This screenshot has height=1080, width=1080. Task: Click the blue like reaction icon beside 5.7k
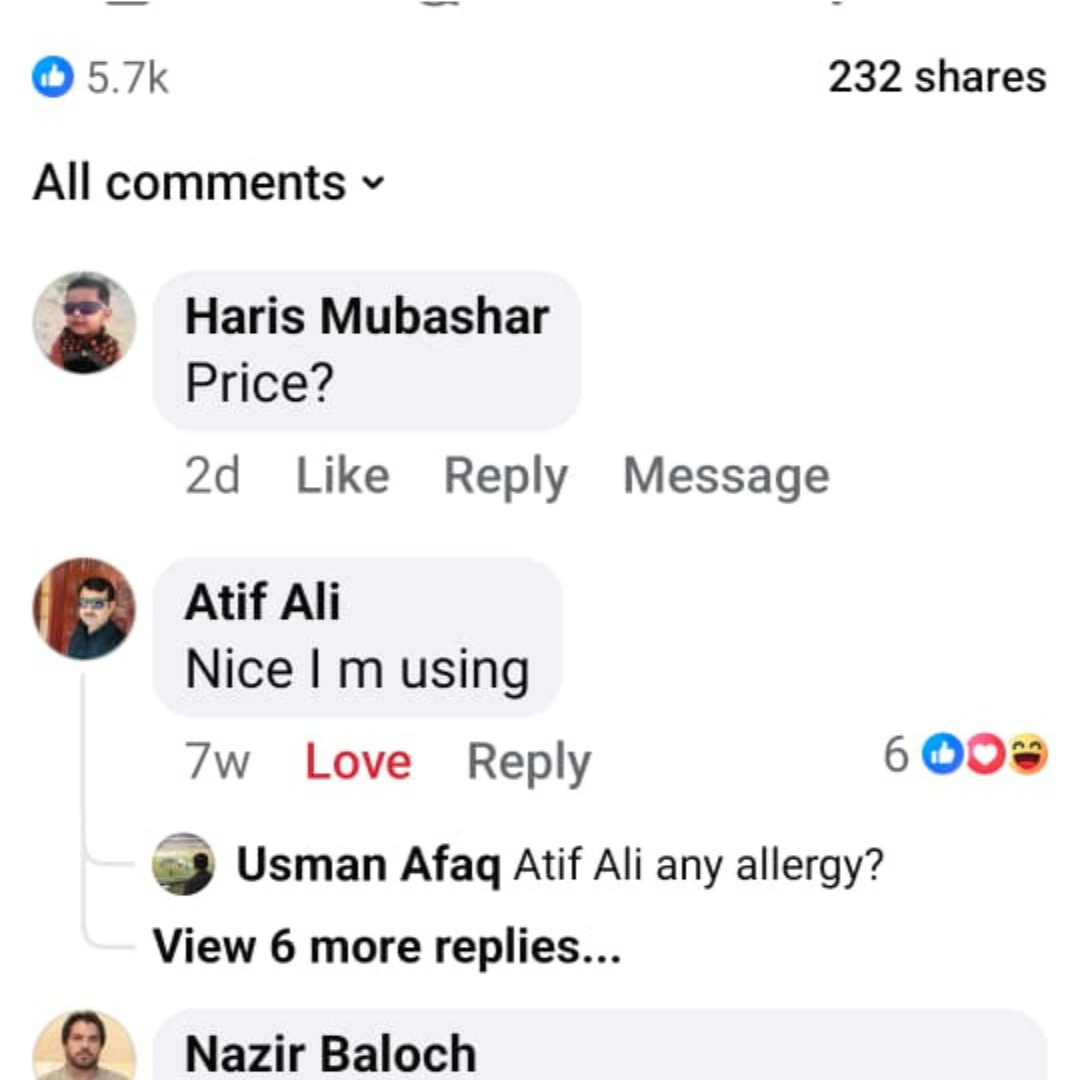coord(53,77)
